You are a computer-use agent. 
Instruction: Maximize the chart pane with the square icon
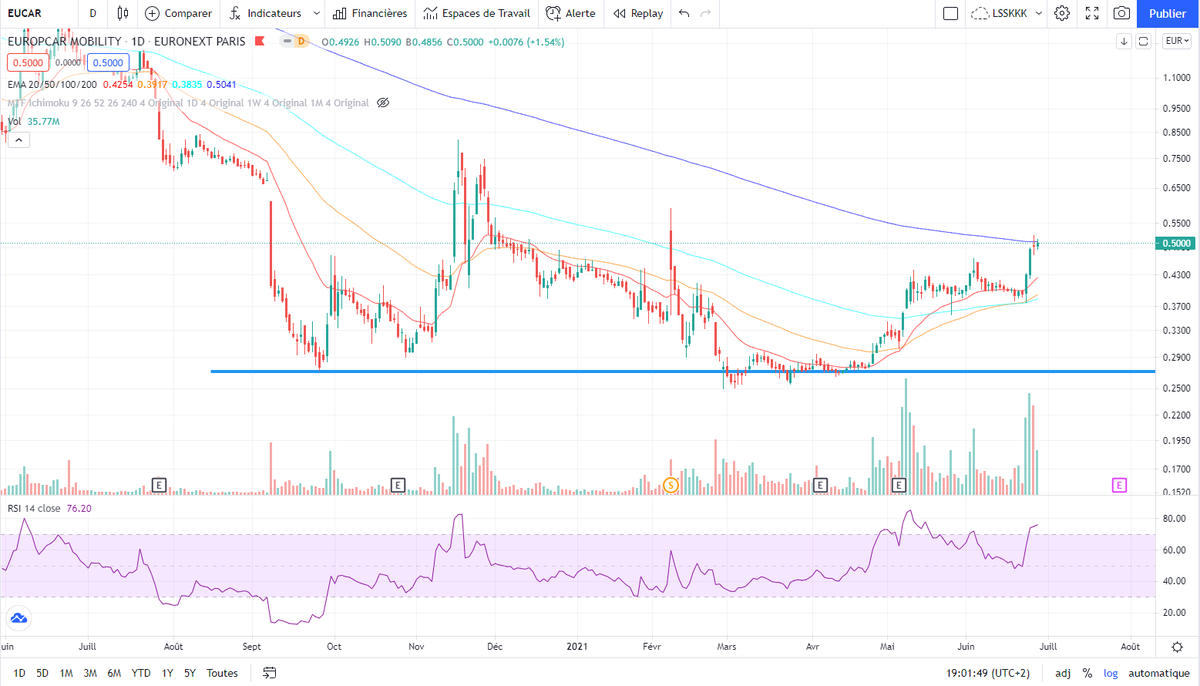pyautogui.click(x=1143, y=41)
